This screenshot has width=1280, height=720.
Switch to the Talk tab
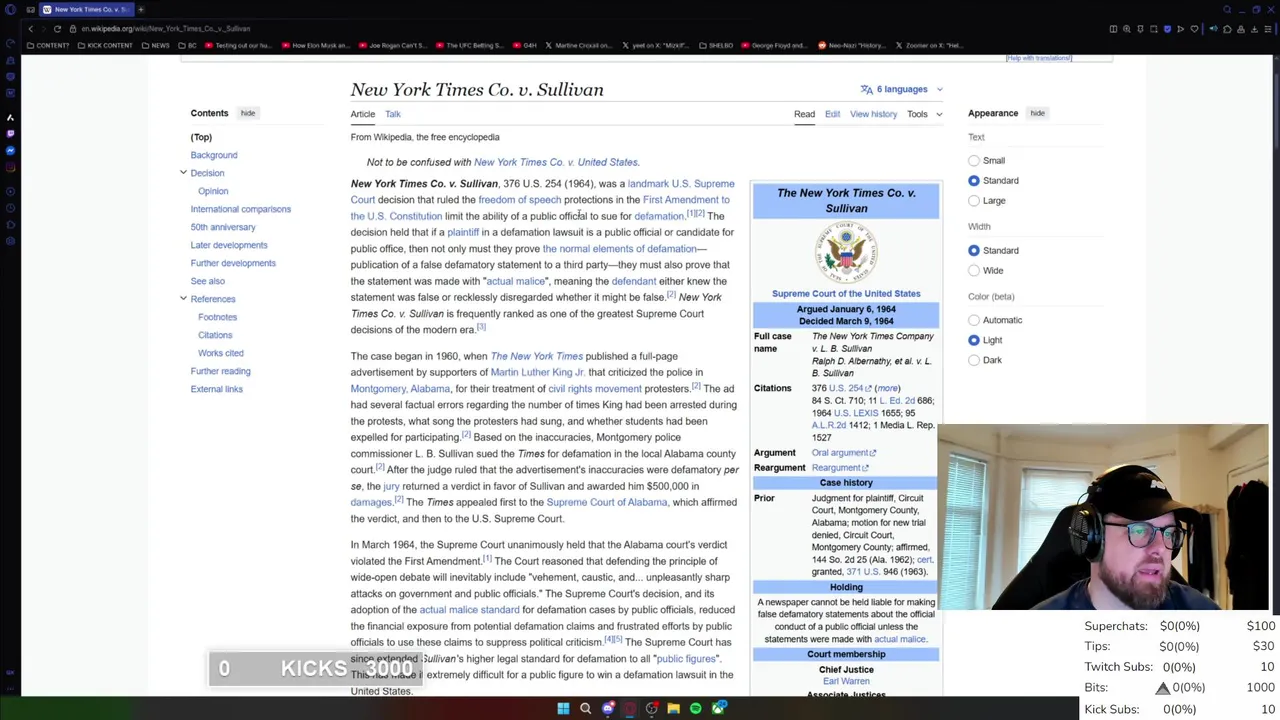pos(393,114)
